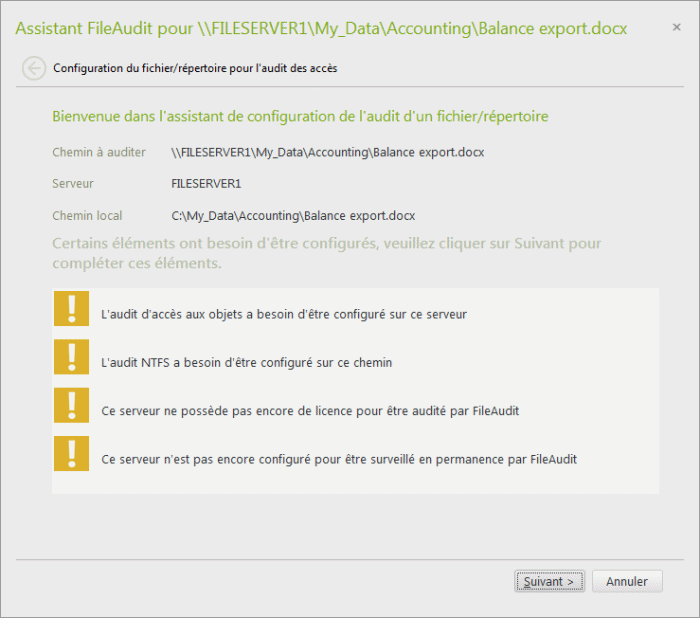The height and width of the screenshot is (618, 700).
Task: Click warning icon beside NTFS audit message
Action: [x=71, y=358]
